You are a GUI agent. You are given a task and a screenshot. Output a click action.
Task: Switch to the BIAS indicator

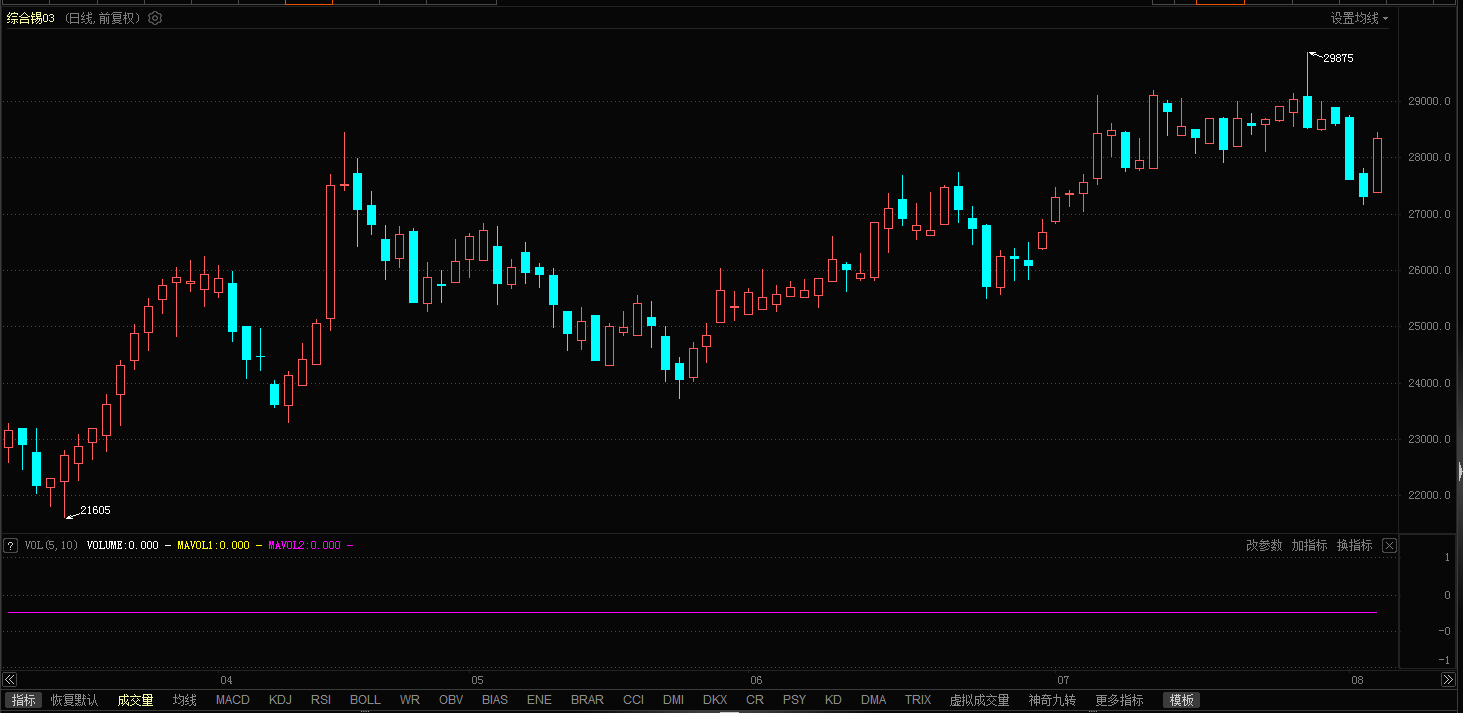[x=495, y=700]
